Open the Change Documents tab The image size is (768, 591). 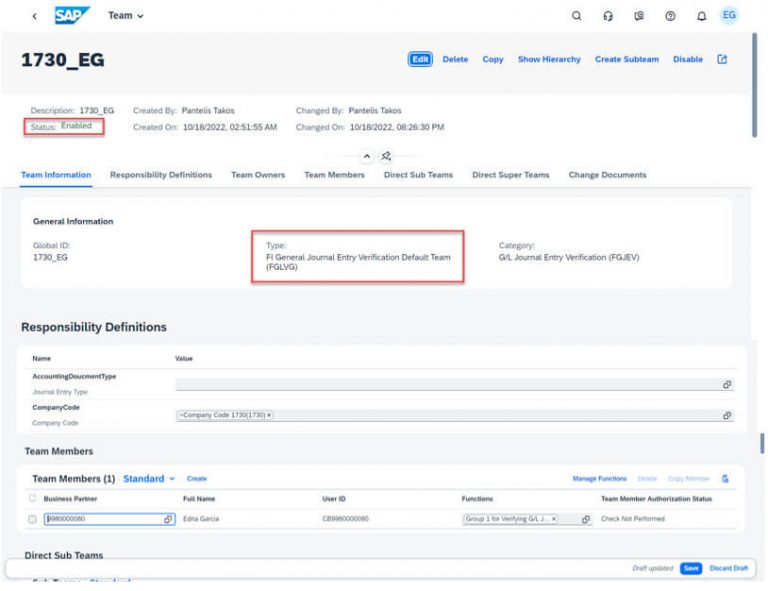[607, 175]
